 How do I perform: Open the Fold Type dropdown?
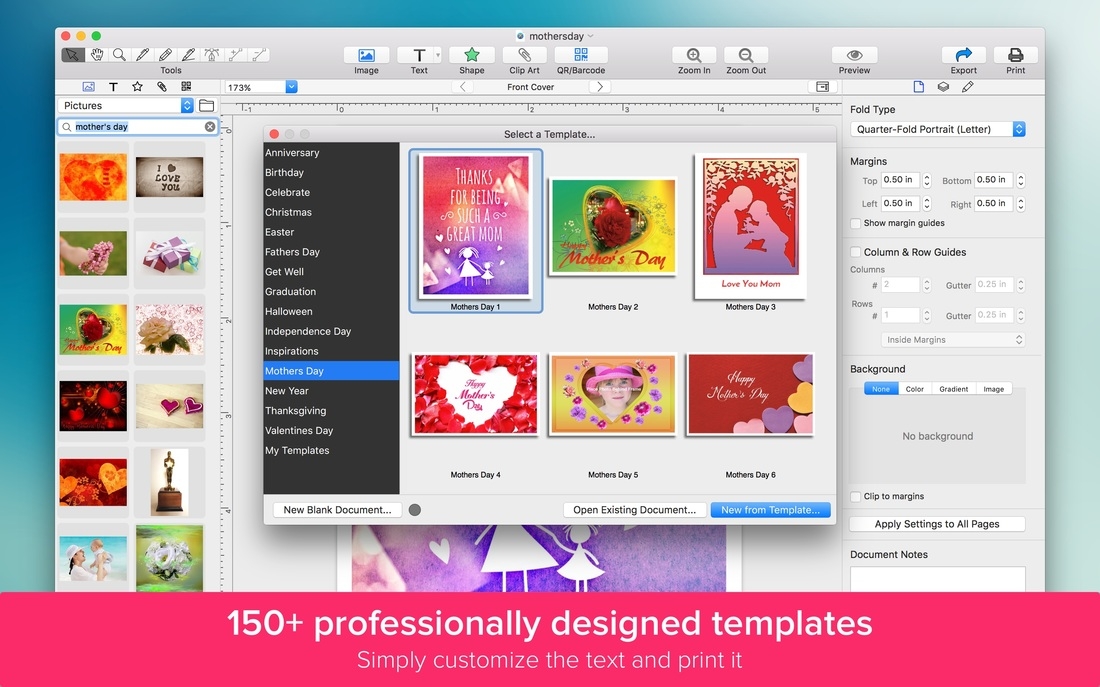tap(937, 129)
